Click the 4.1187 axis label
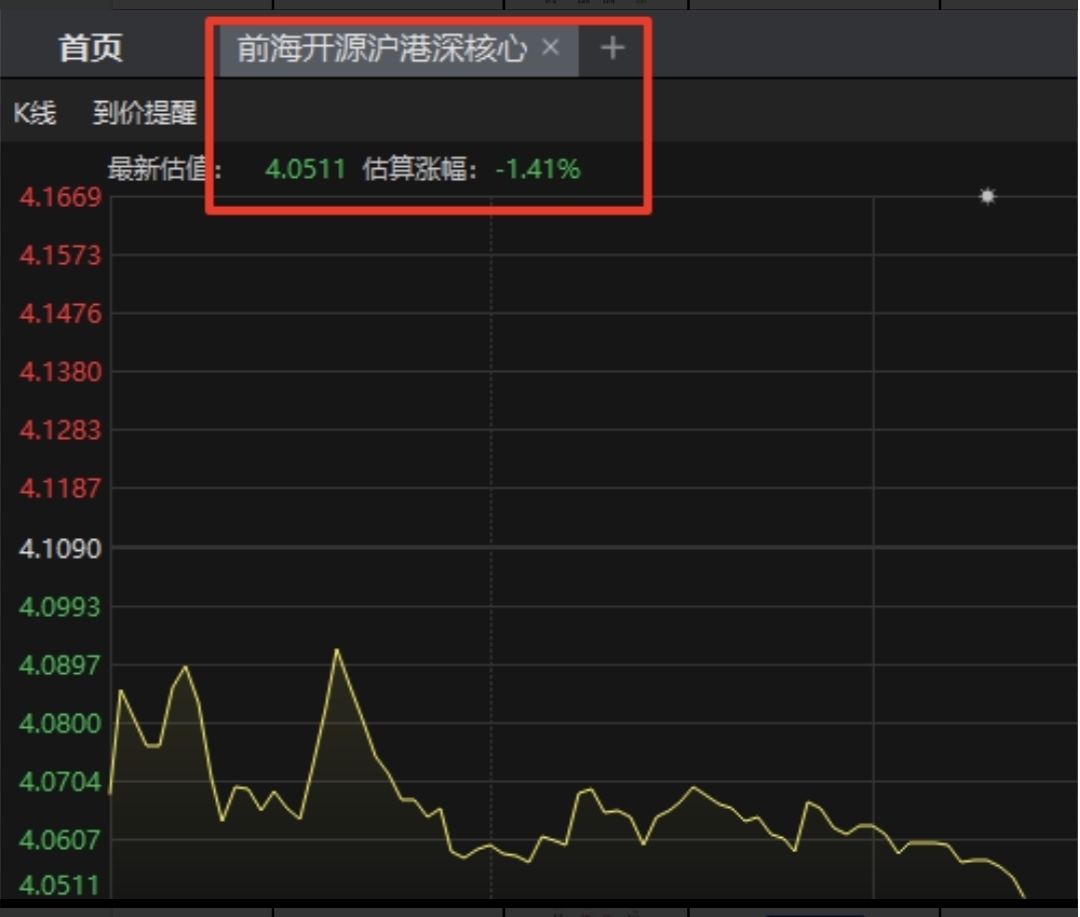This screenshot has height=917, width=1080. coord(60,489)
